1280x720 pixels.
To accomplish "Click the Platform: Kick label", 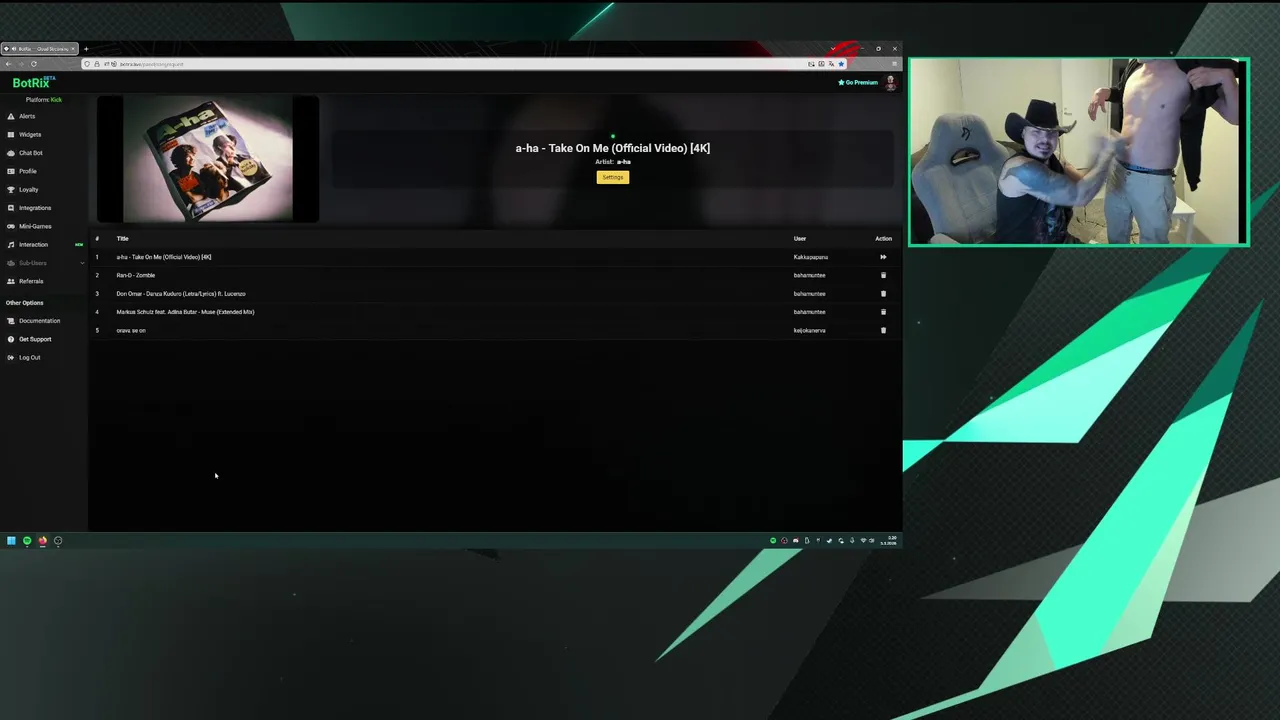I will [x=44, y=100].
